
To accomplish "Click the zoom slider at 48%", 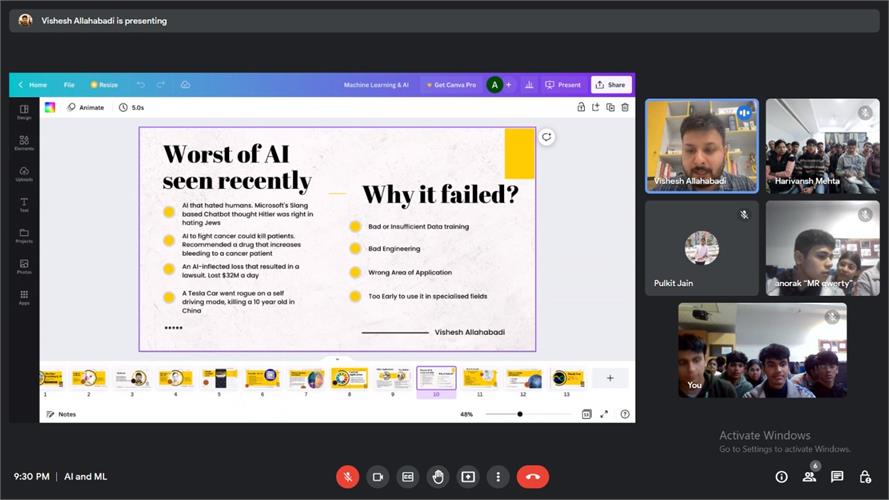I will pos(520,414).
